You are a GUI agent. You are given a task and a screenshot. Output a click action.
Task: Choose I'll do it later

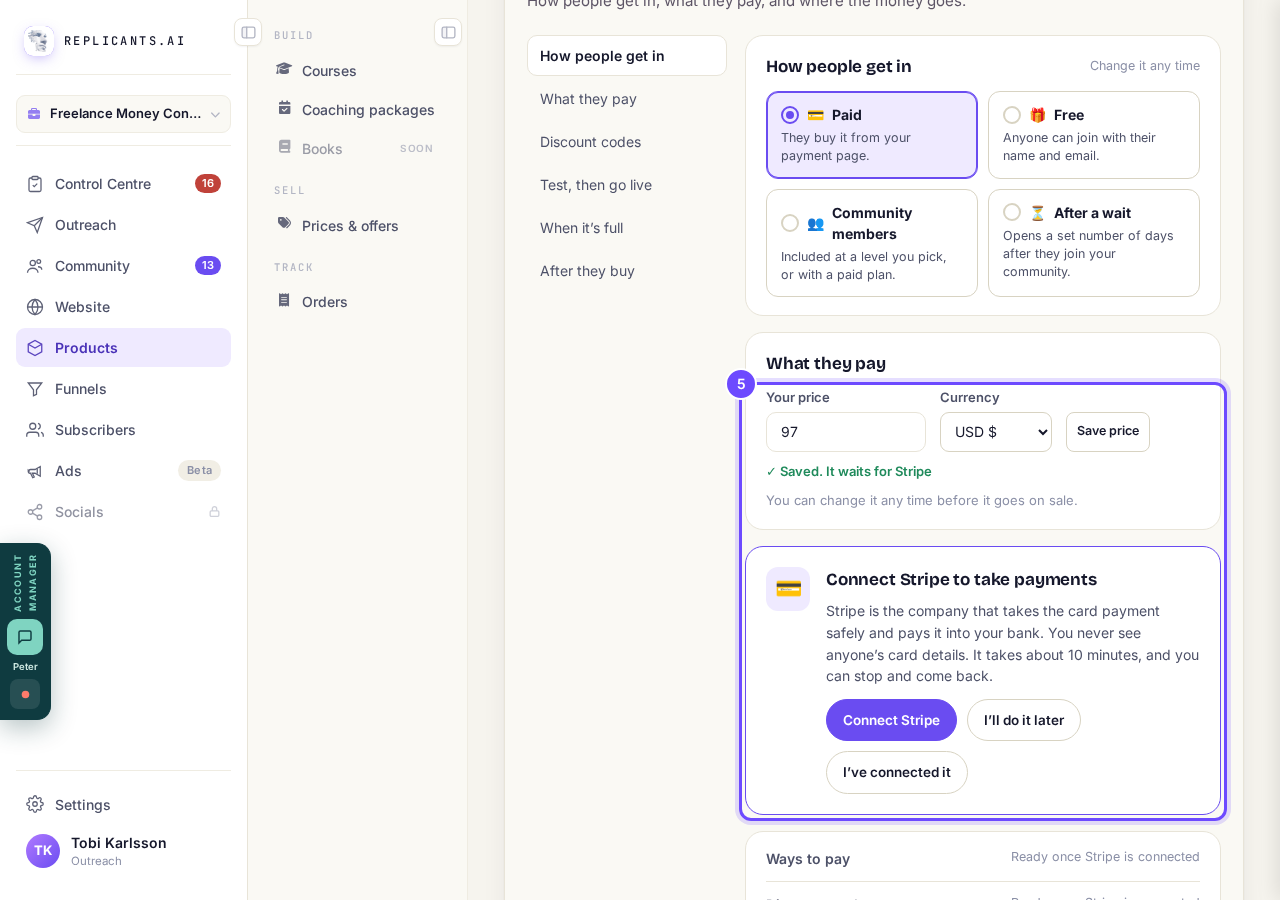(x=1024, y=720)
